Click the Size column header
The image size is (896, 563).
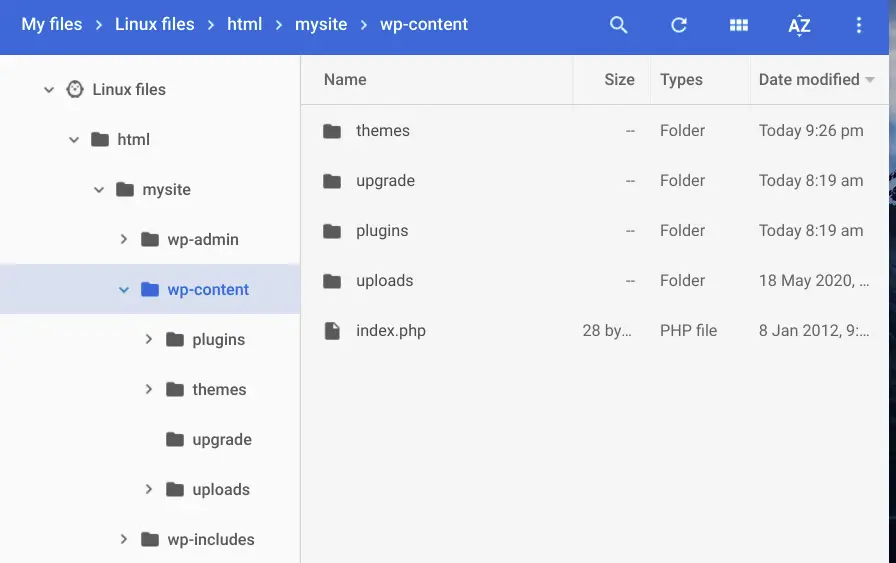pyautogui.click(x=619, y=80)
